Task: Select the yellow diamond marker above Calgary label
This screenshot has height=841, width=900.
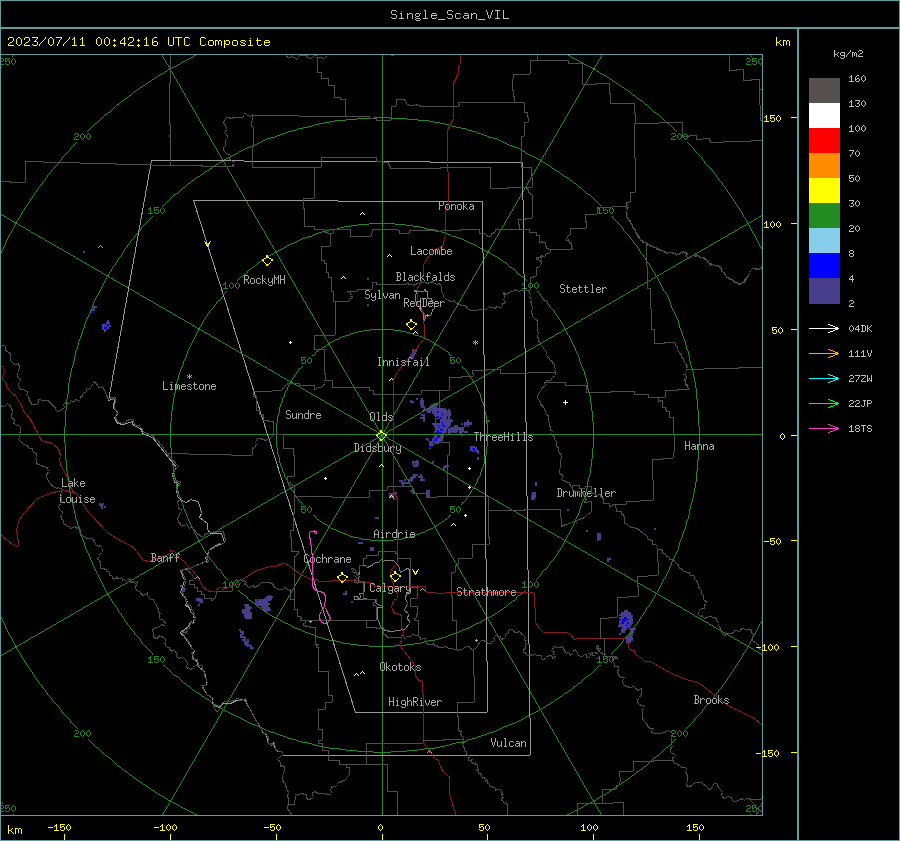Action: (395, 576)
